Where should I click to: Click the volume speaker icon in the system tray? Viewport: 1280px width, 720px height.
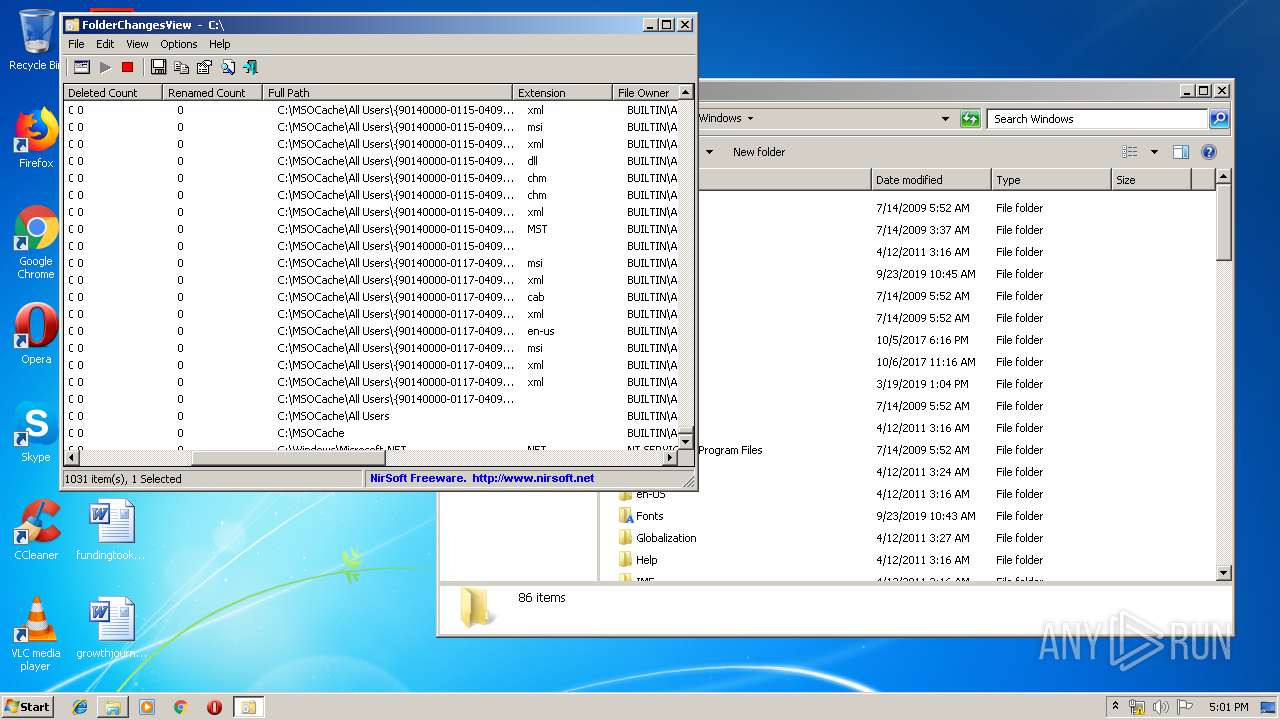[1161, 707]
